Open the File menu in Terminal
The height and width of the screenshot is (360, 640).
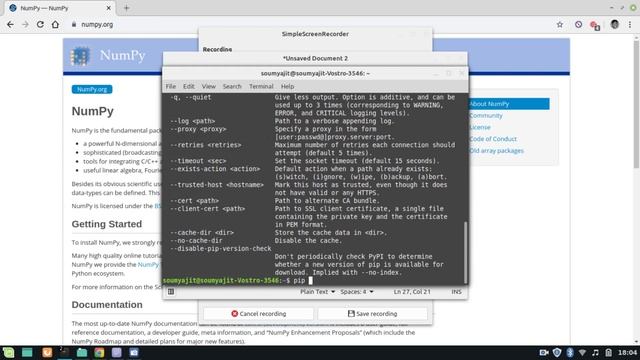[171, 86]
